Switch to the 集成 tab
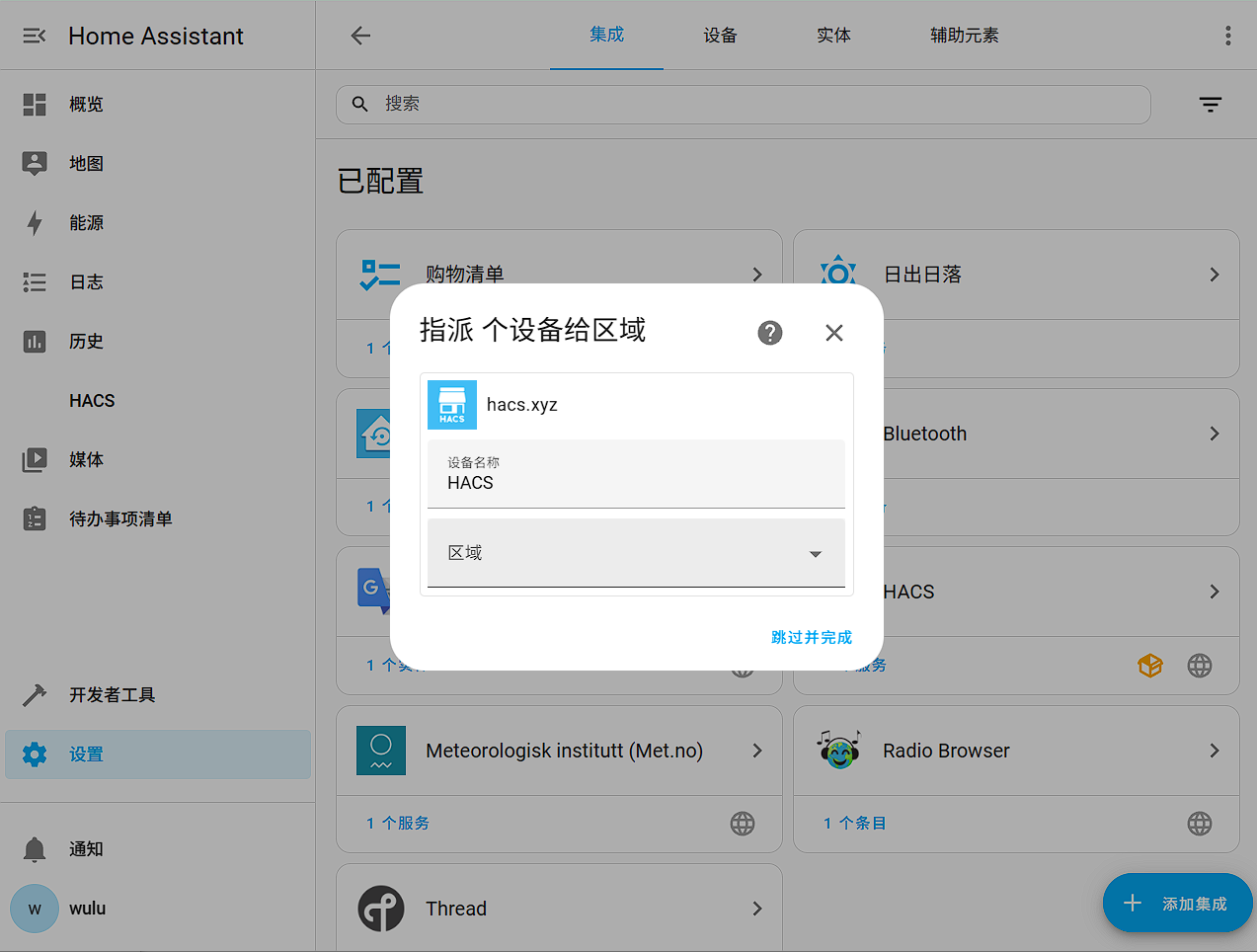 [x=606, y=35]
